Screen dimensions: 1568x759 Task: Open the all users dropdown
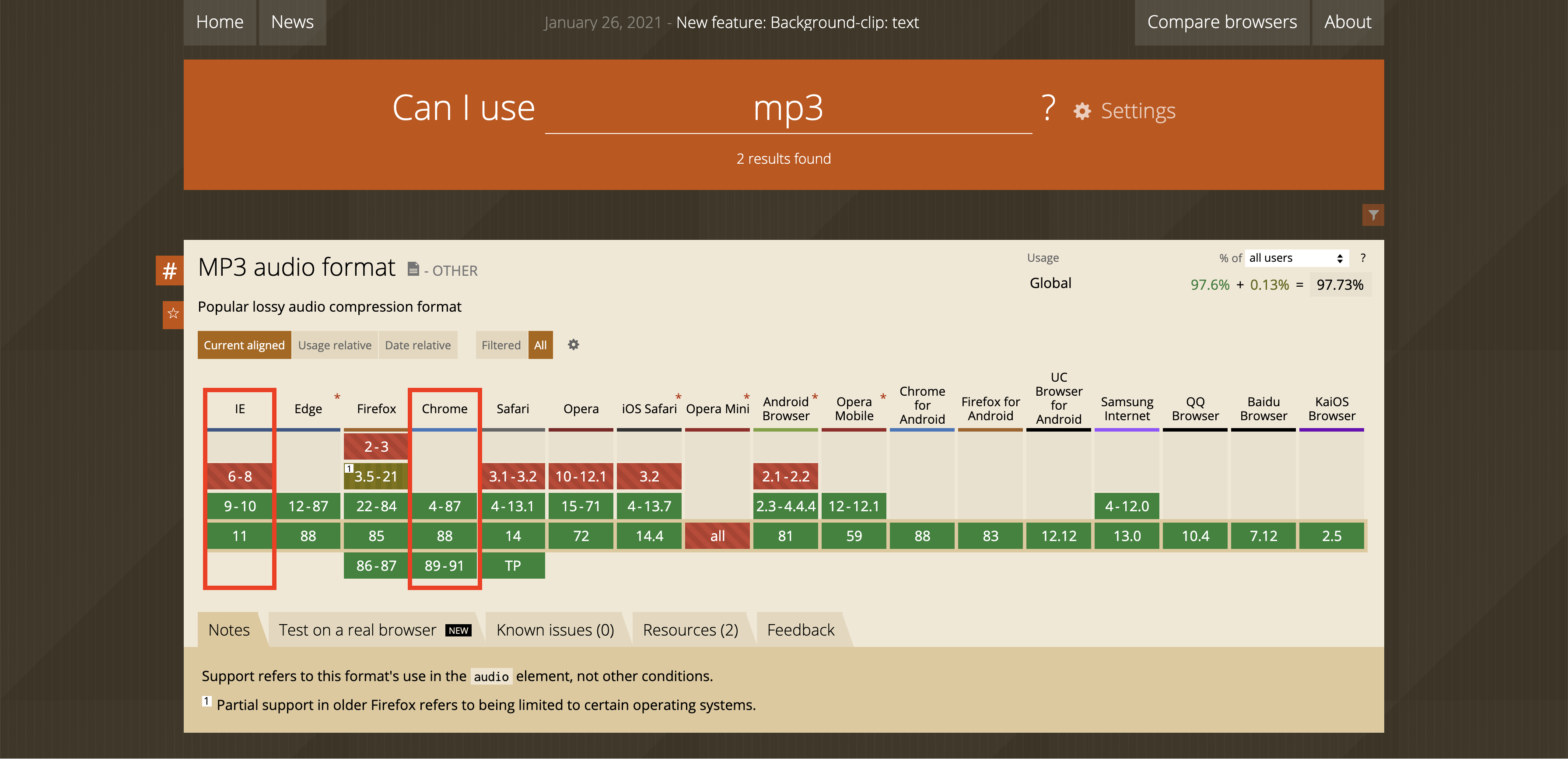pos(1296,258)
